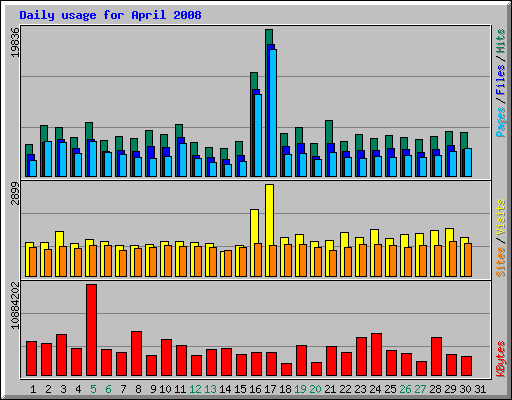Click day label 12 on the x-axis
Screen dimensions: 512x400
tap(195, 389)
